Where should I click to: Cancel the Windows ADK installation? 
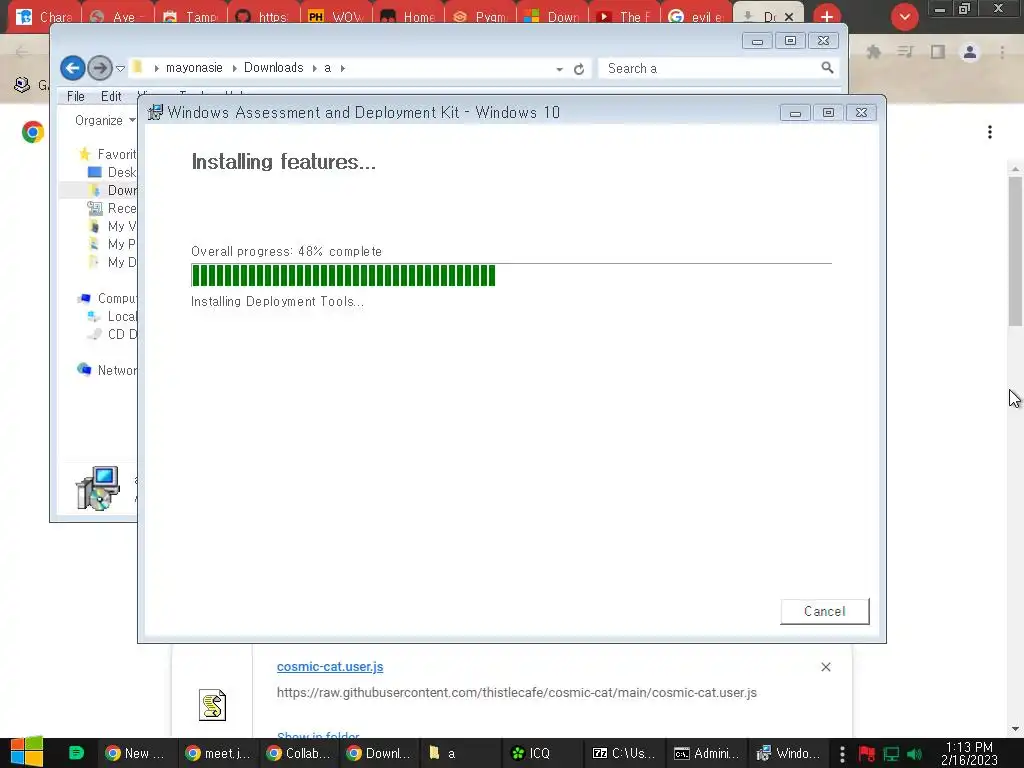pos(825,611)
